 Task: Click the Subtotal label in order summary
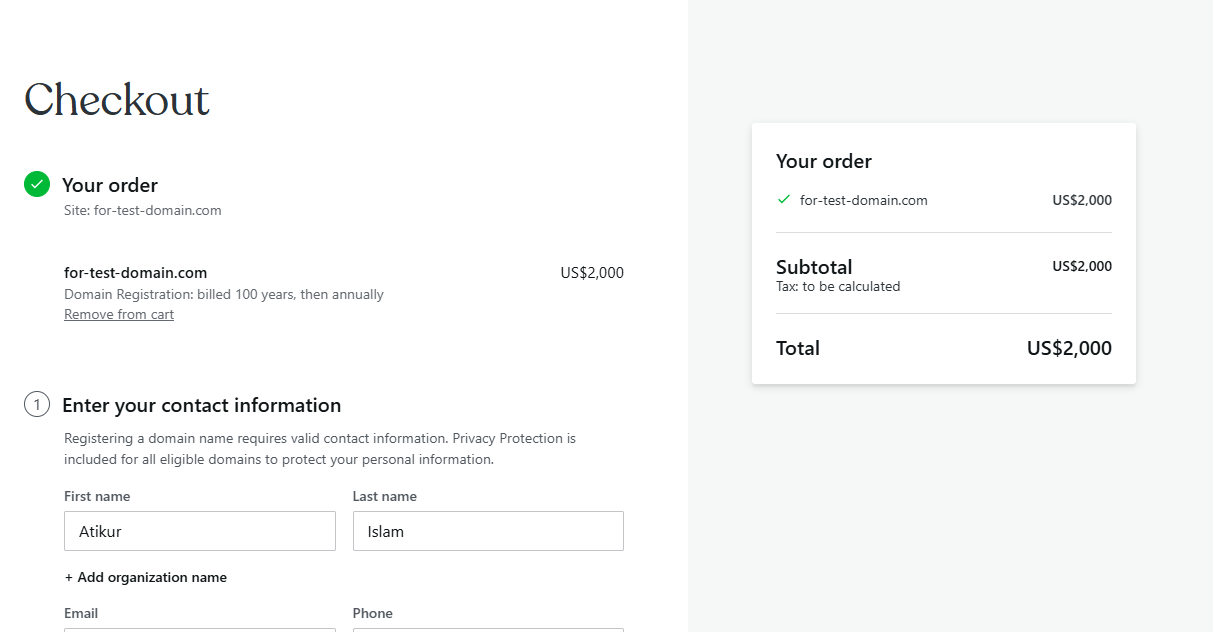pos(813,266)
